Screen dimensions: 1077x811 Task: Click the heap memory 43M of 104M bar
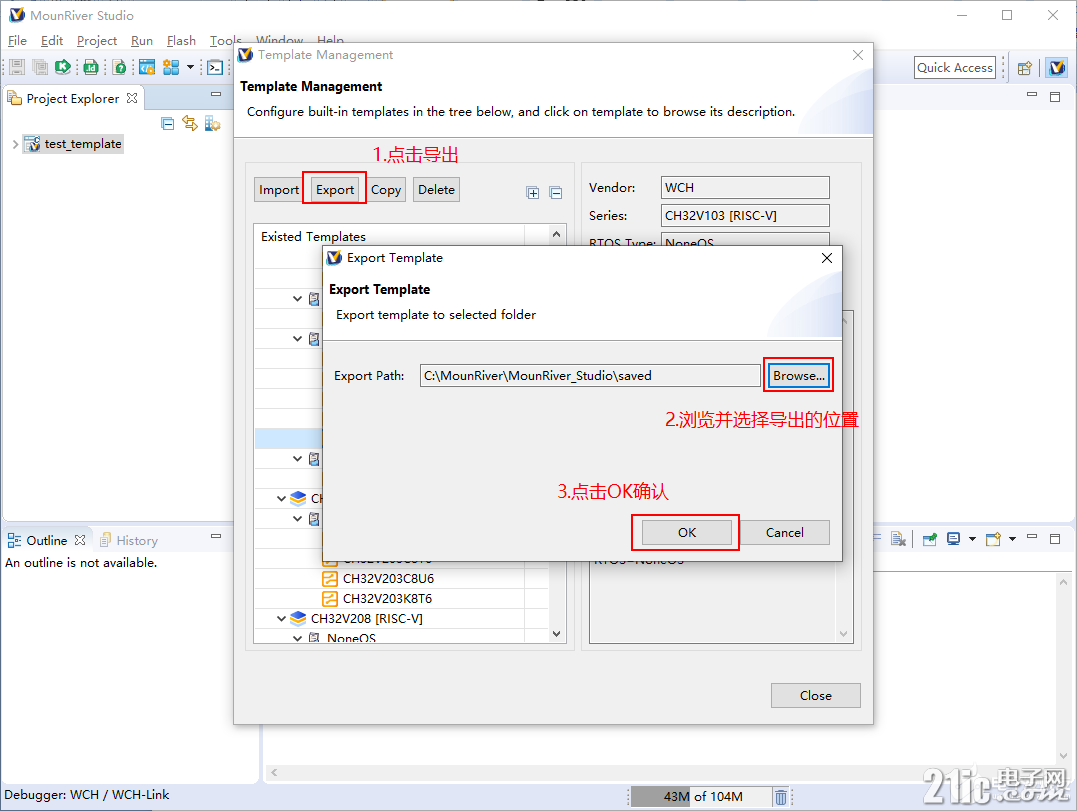click(701, 797)
